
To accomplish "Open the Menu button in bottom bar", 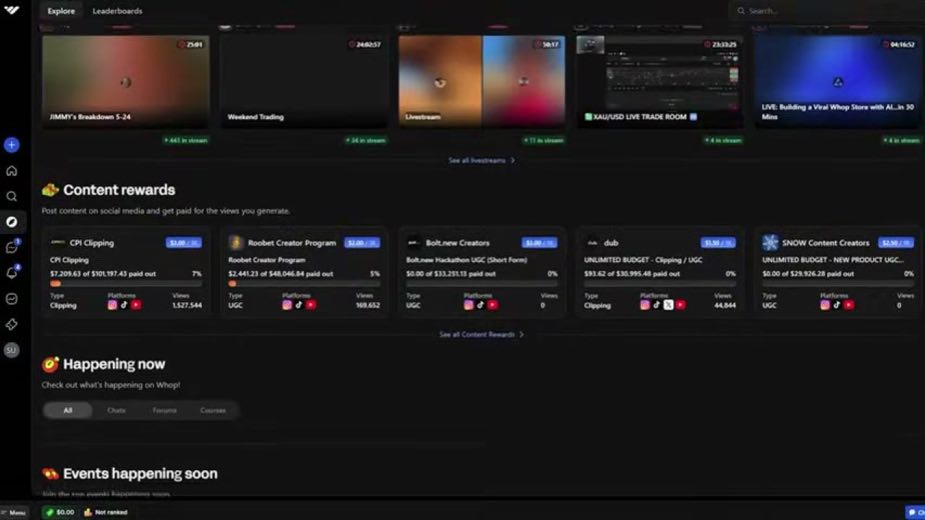I will pos(14,512).
